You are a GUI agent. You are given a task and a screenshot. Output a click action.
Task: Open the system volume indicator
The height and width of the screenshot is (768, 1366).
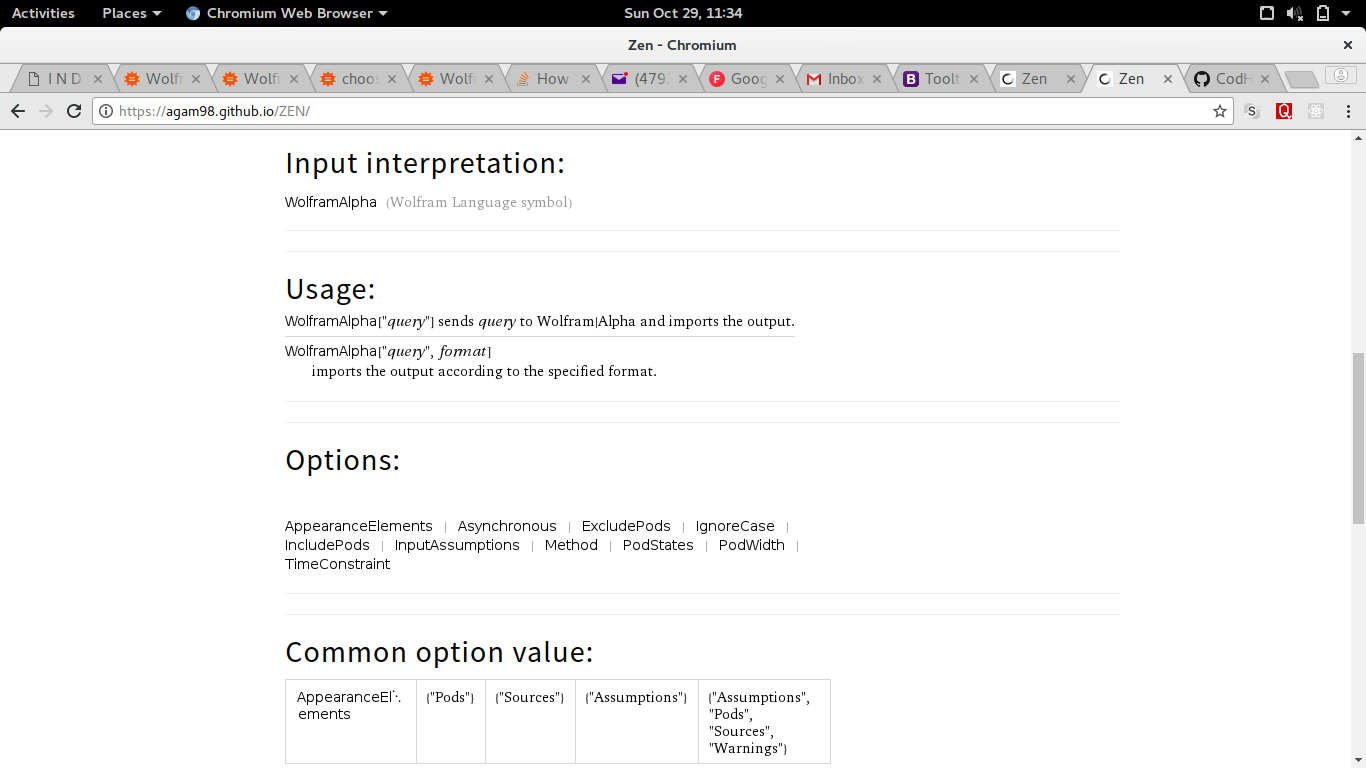(1295, 13)
